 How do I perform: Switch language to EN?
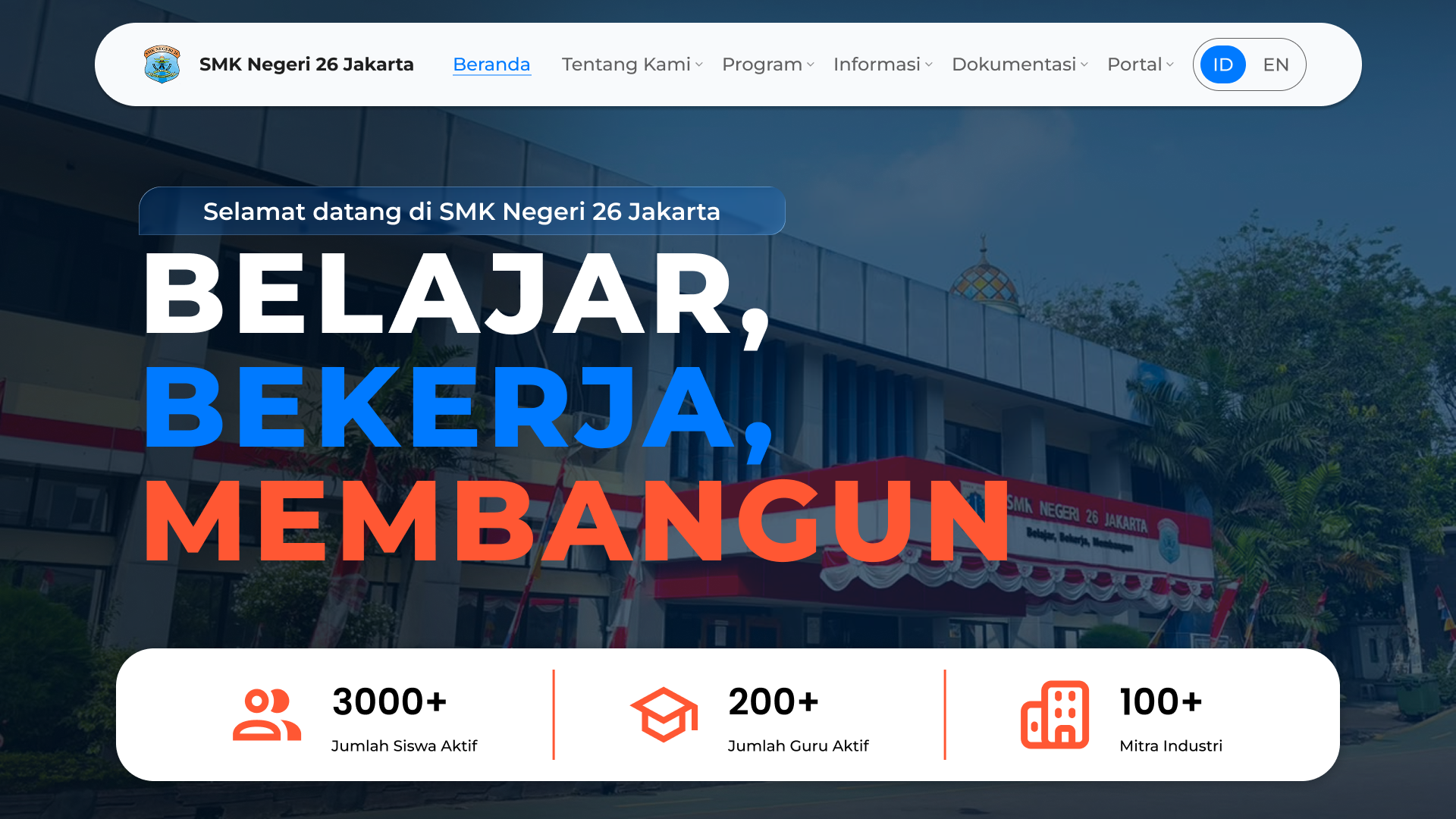tap(1276, 64)
